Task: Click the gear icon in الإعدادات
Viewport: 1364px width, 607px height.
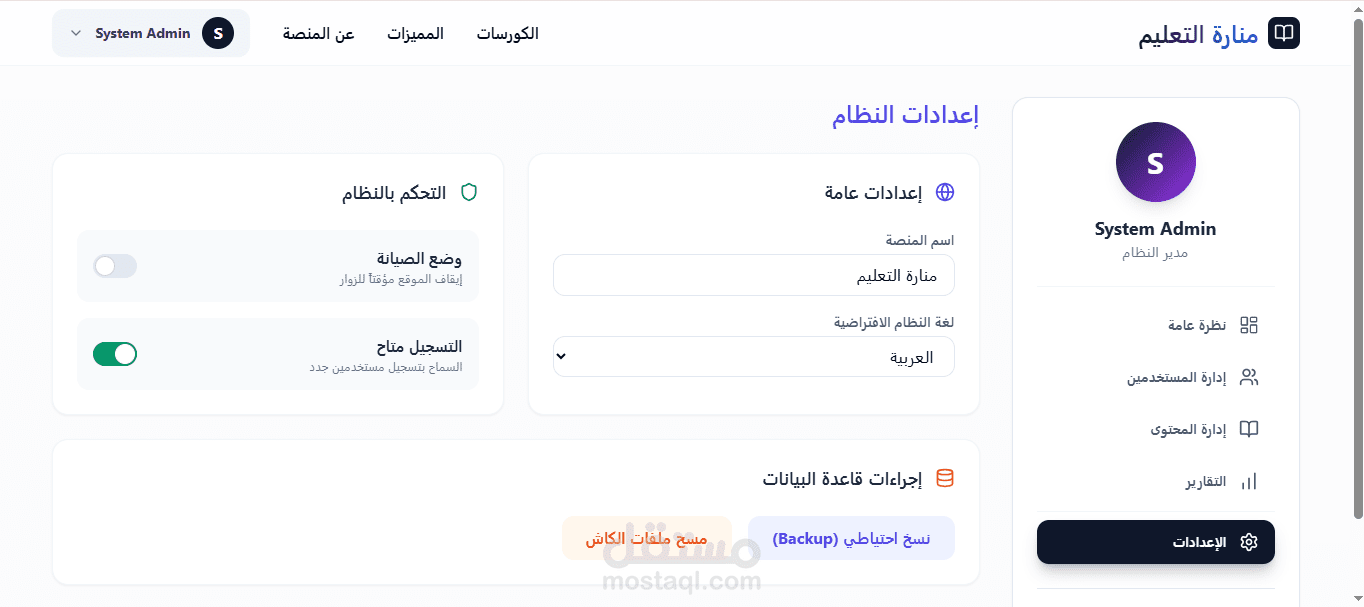Action: [1248, 542]
